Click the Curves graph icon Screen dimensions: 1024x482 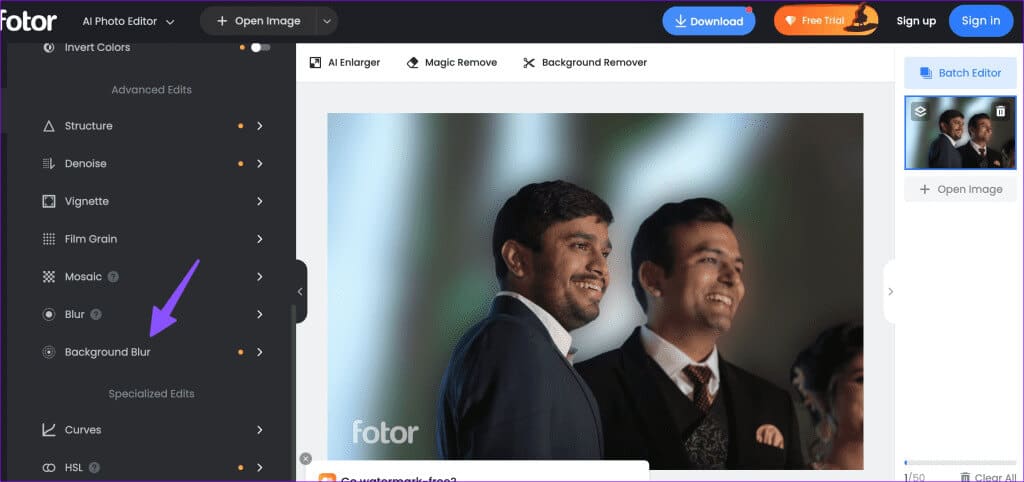[x=48, y=430]
